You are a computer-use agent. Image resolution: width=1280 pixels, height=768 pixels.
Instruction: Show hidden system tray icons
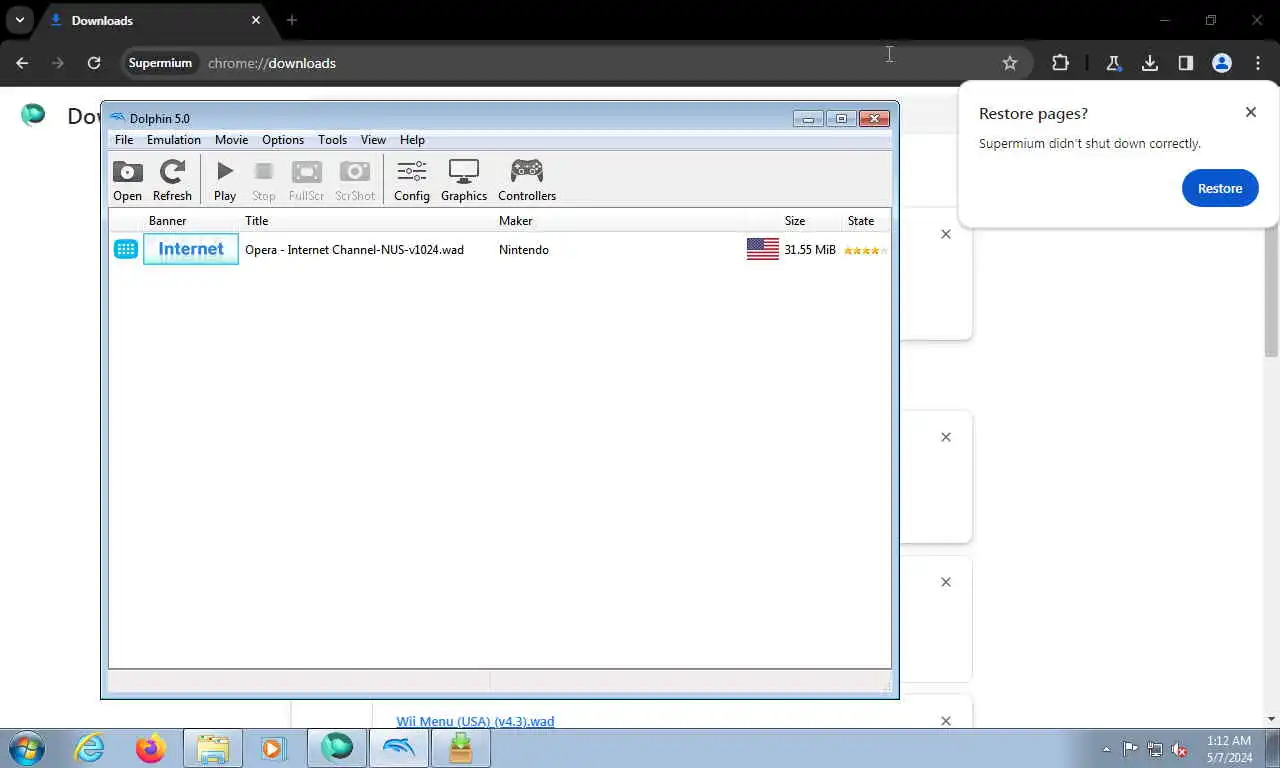[1106, 749]
